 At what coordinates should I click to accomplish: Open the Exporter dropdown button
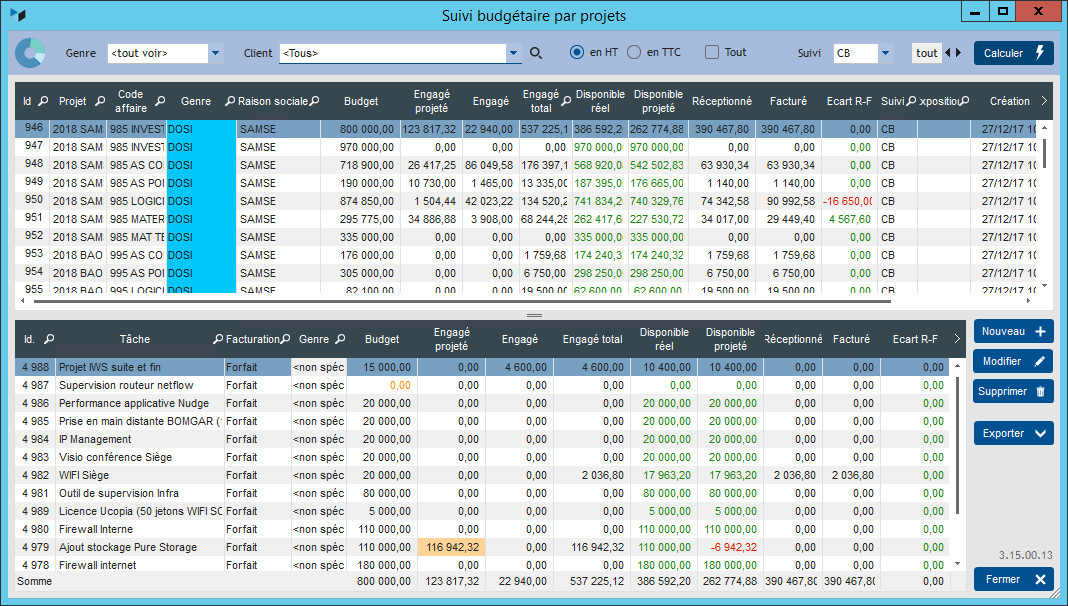click(x=1013, y=433)
